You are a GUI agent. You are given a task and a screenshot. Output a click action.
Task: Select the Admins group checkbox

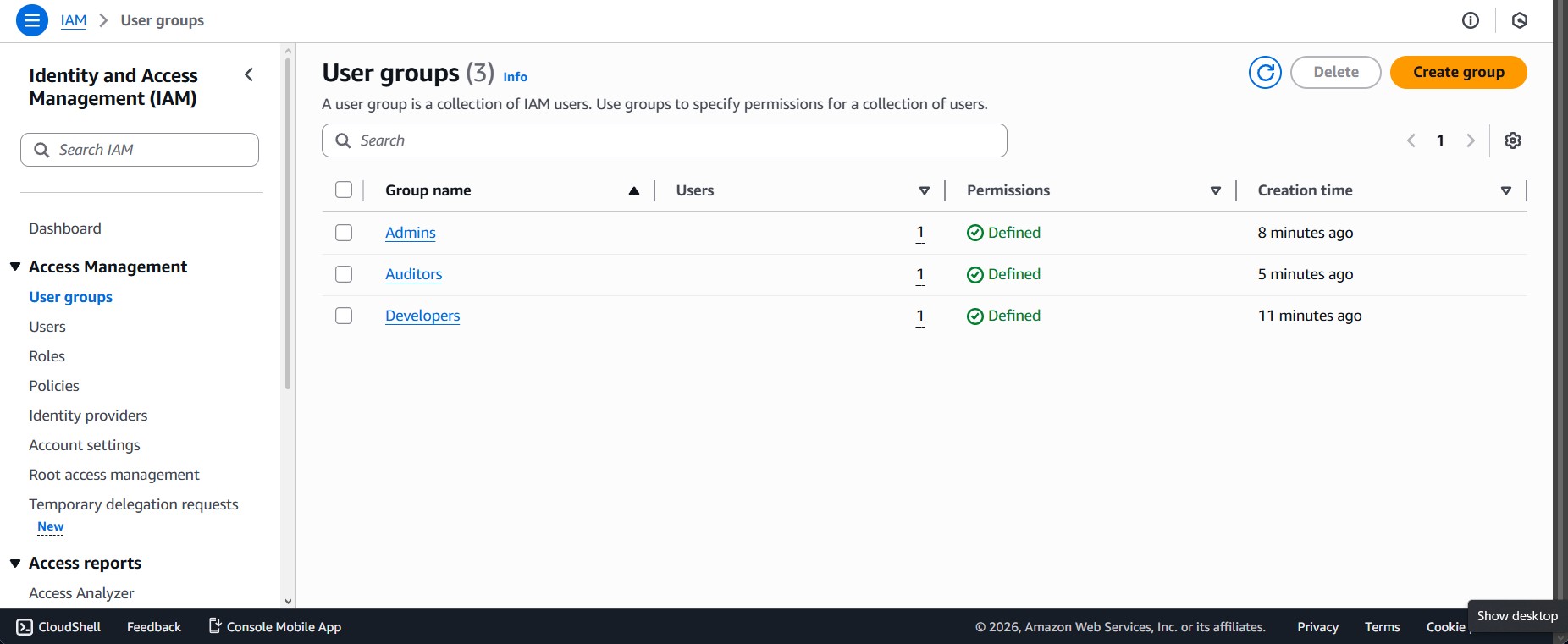344,233
